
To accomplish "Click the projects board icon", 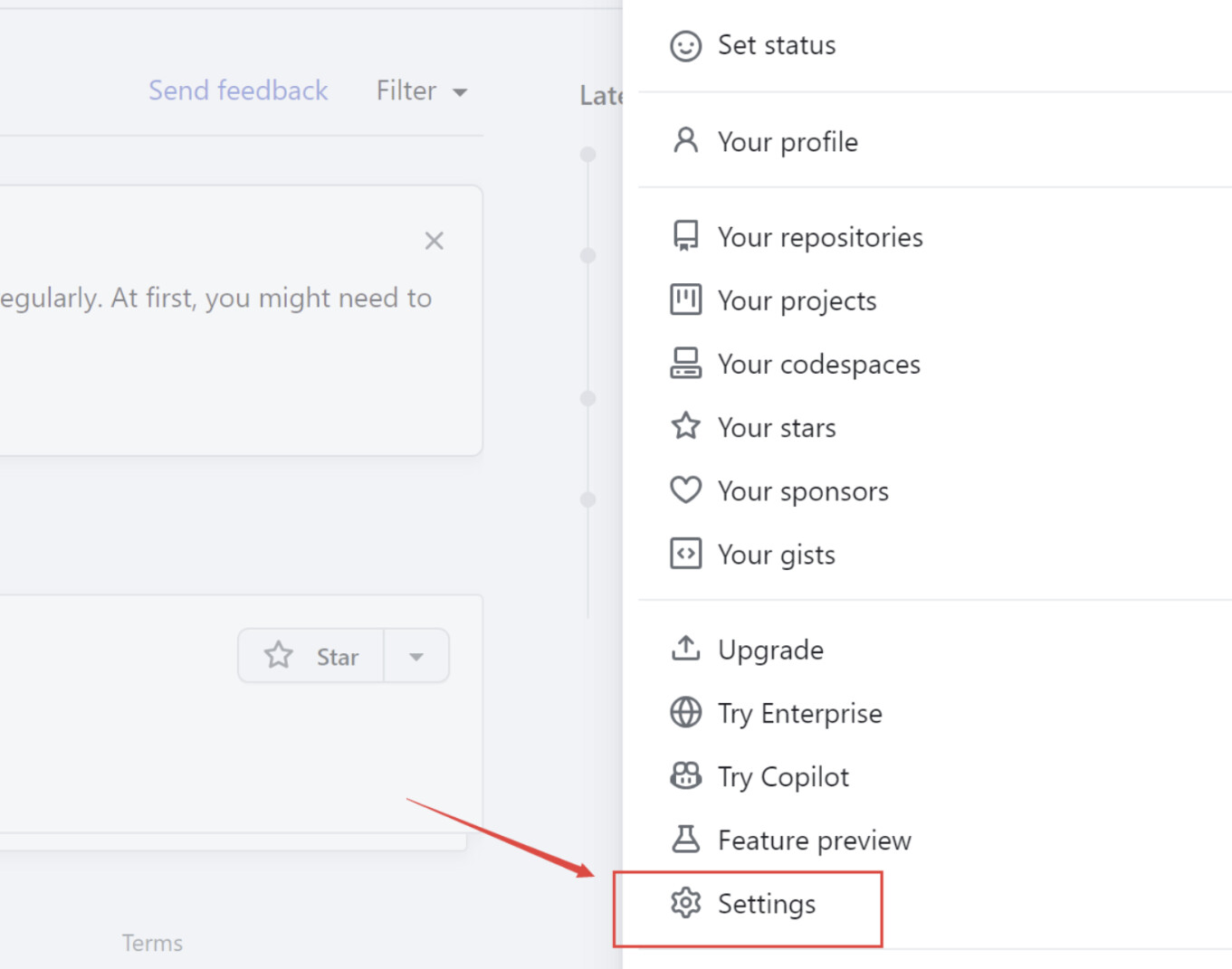I will pos(685,299).
